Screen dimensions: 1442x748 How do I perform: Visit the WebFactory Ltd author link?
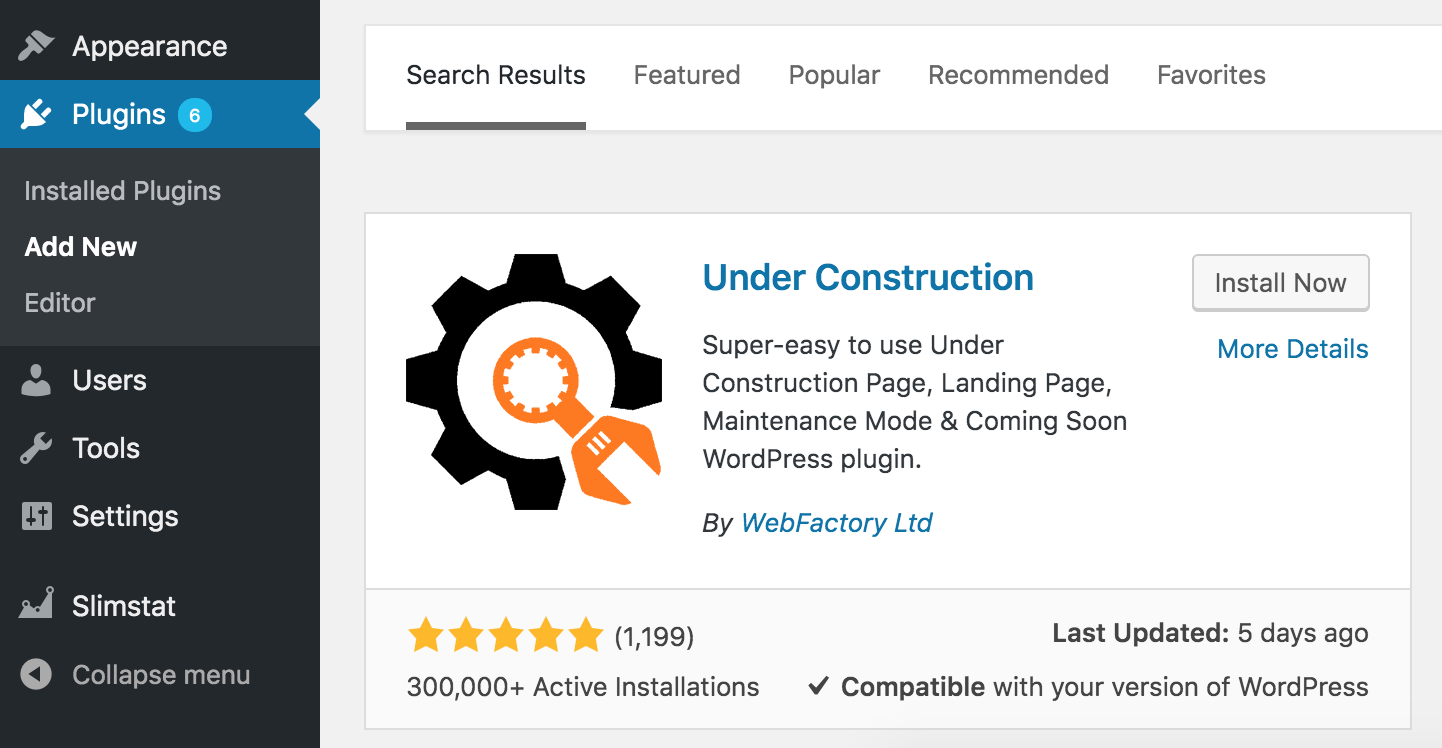836,523
